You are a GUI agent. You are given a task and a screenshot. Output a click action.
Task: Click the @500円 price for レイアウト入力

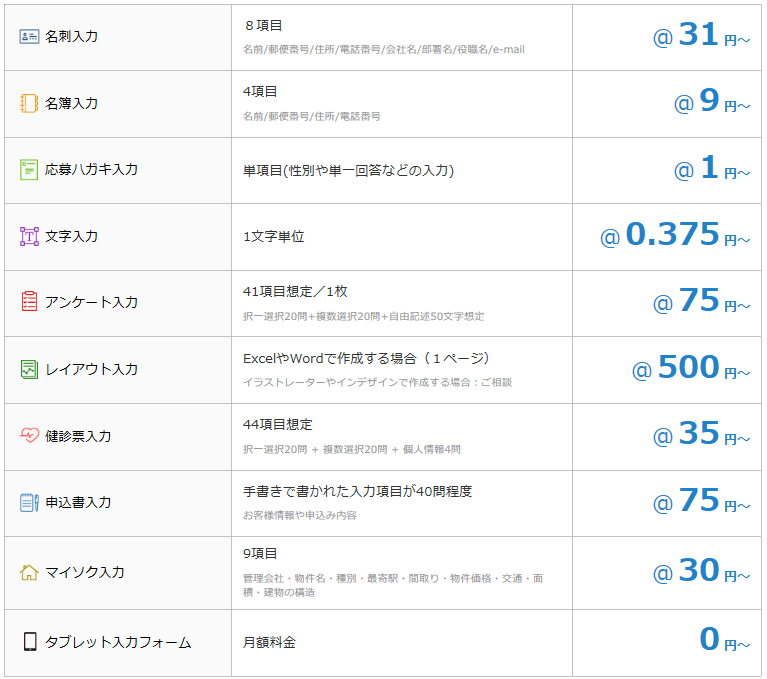[690, 369]
